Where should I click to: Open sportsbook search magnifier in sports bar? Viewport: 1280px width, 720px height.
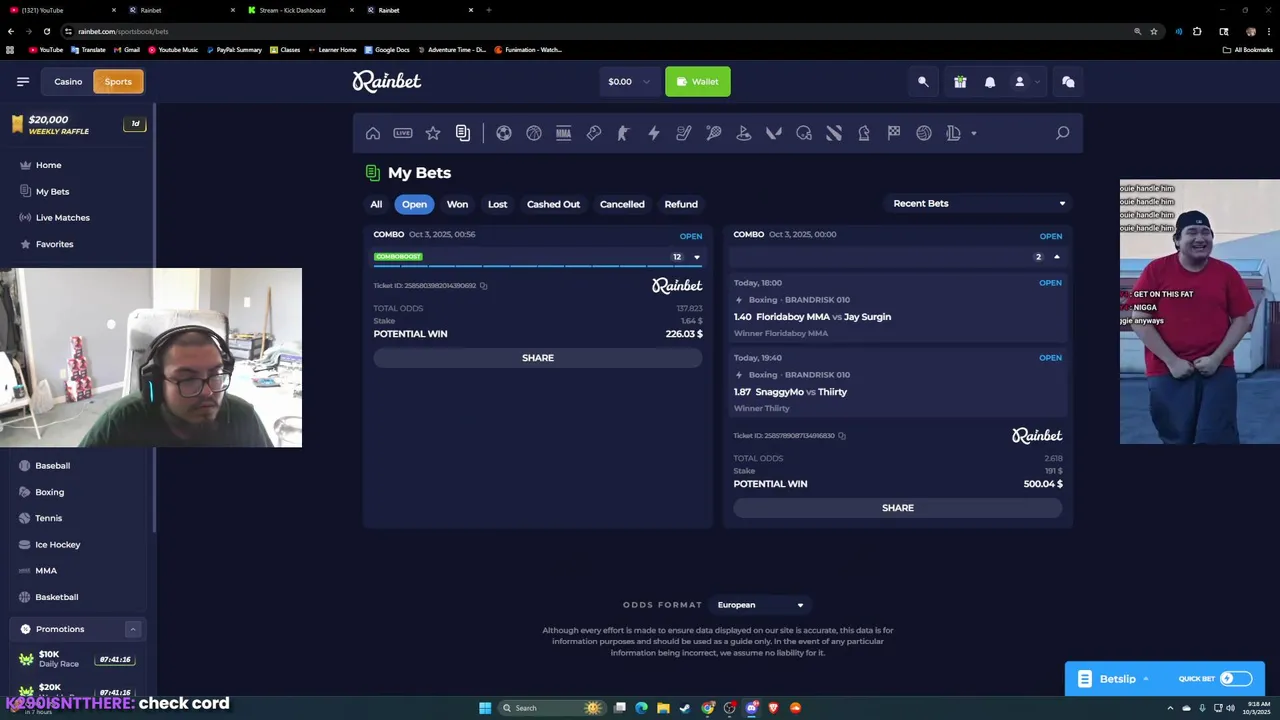click(x=1063, y=133)
